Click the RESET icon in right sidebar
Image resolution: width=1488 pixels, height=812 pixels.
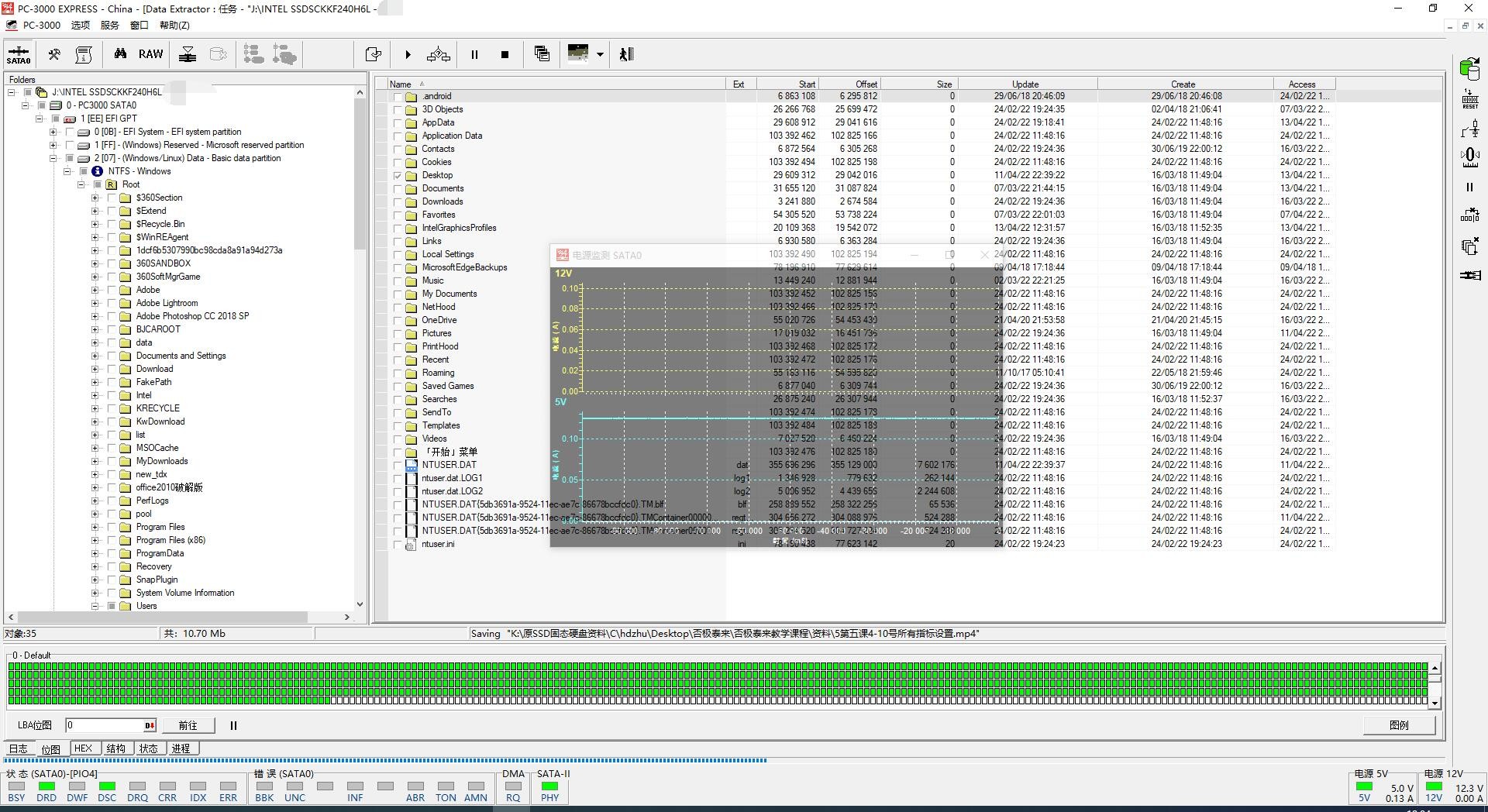[1469, 98]
